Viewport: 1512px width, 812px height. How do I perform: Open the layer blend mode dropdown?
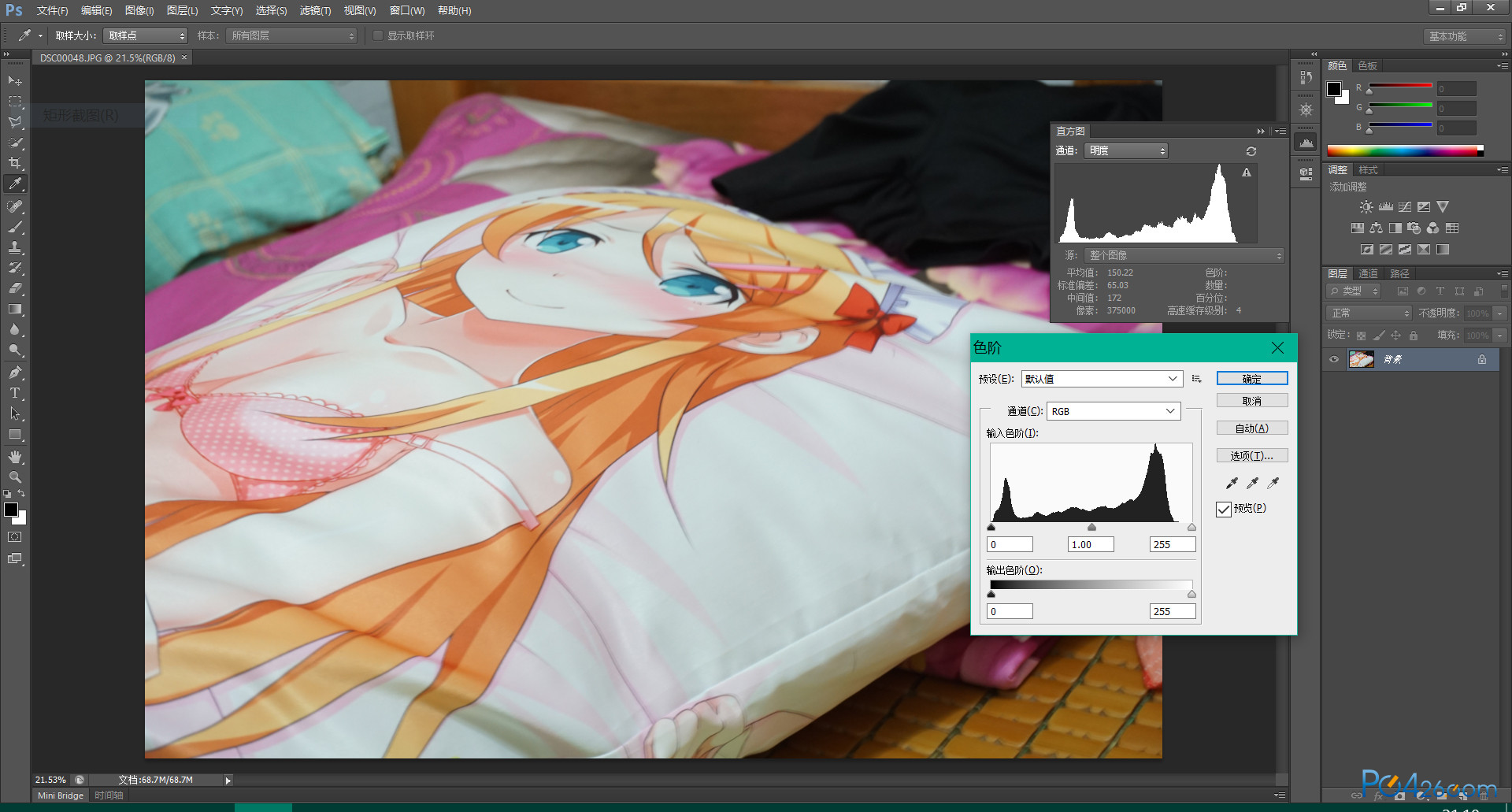[1369, 313]
